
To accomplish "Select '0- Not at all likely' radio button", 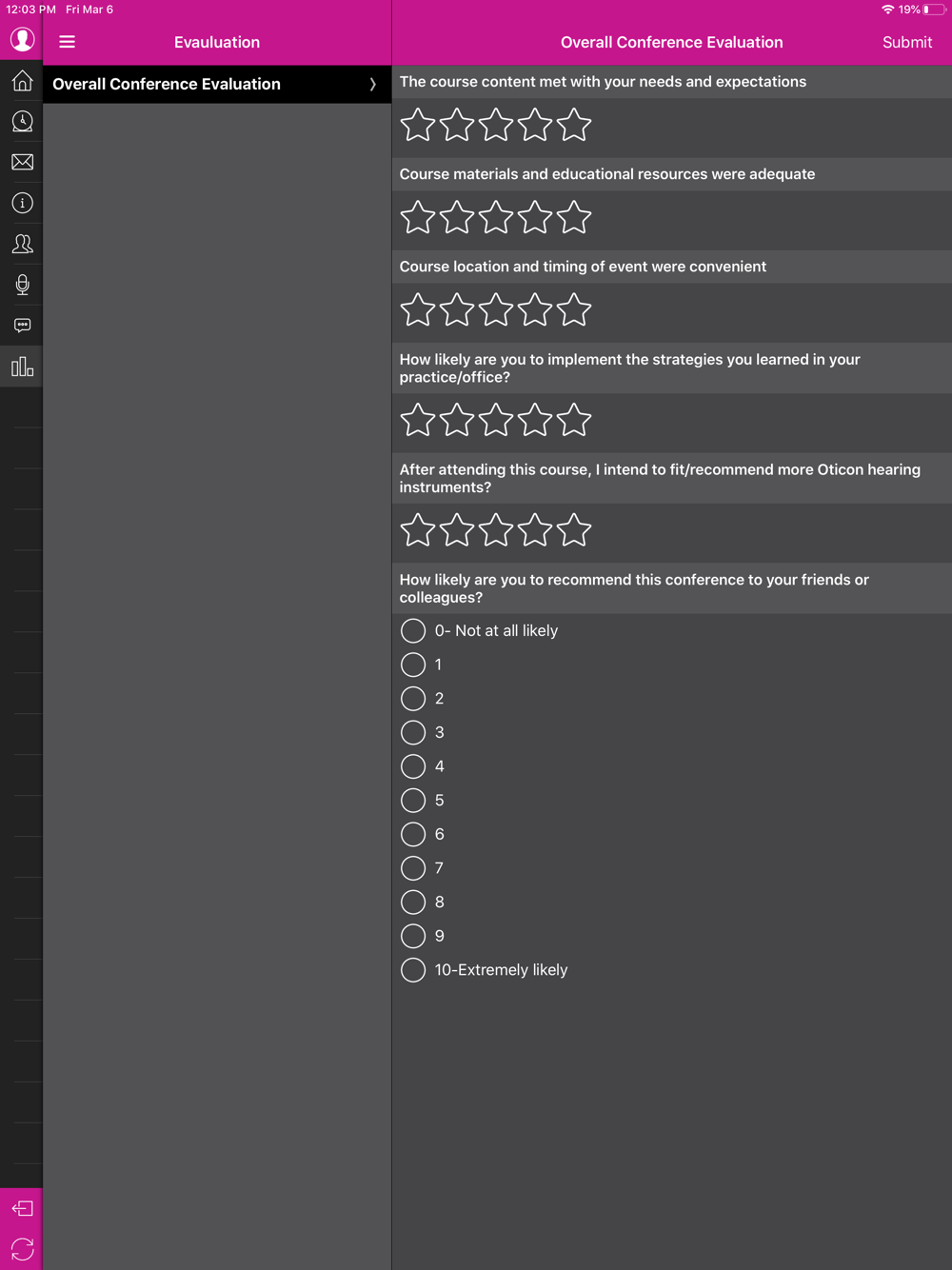I will tap(413, 630).
